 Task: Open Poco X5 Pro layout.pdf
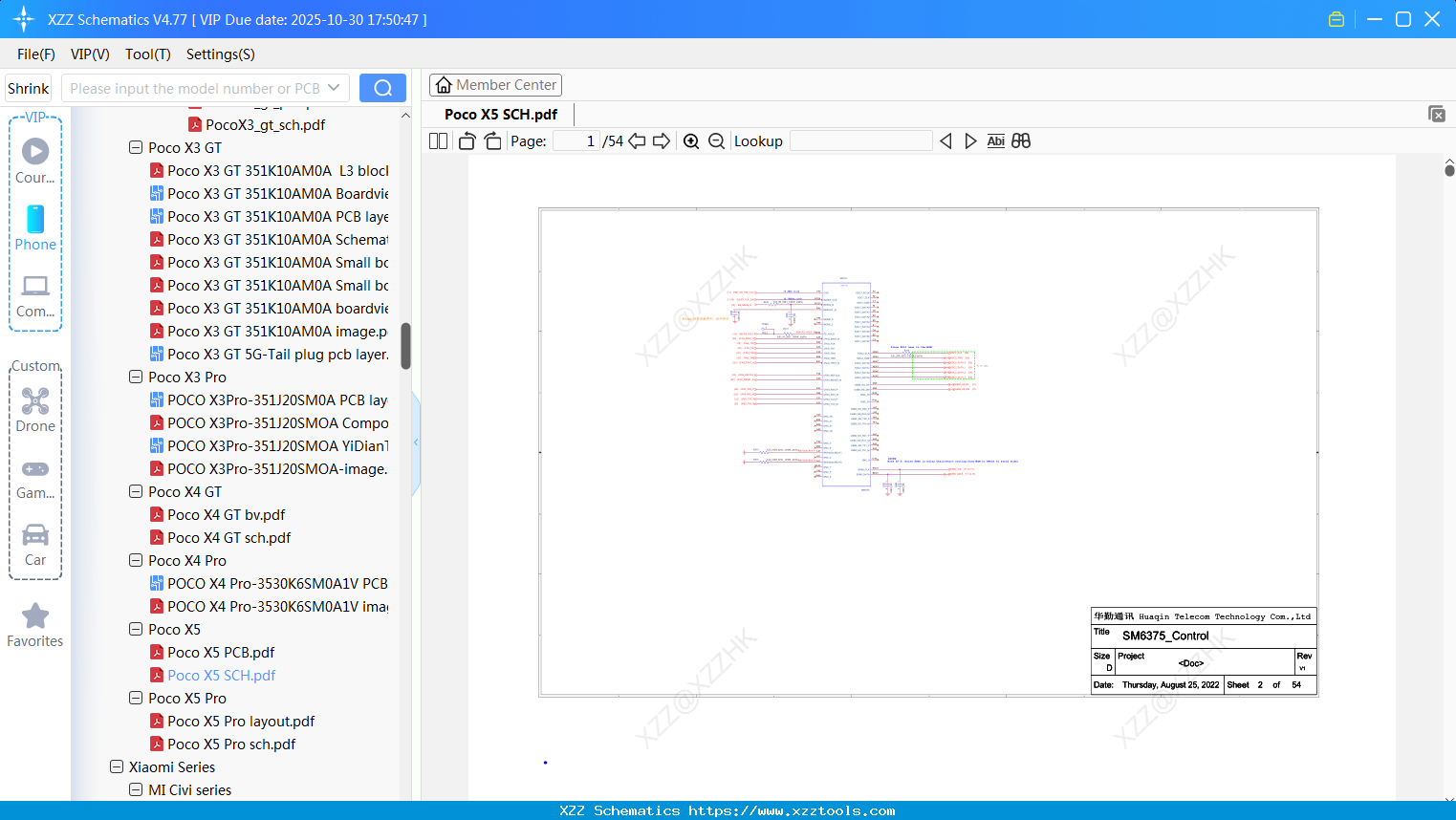click(x=232, y=722)
